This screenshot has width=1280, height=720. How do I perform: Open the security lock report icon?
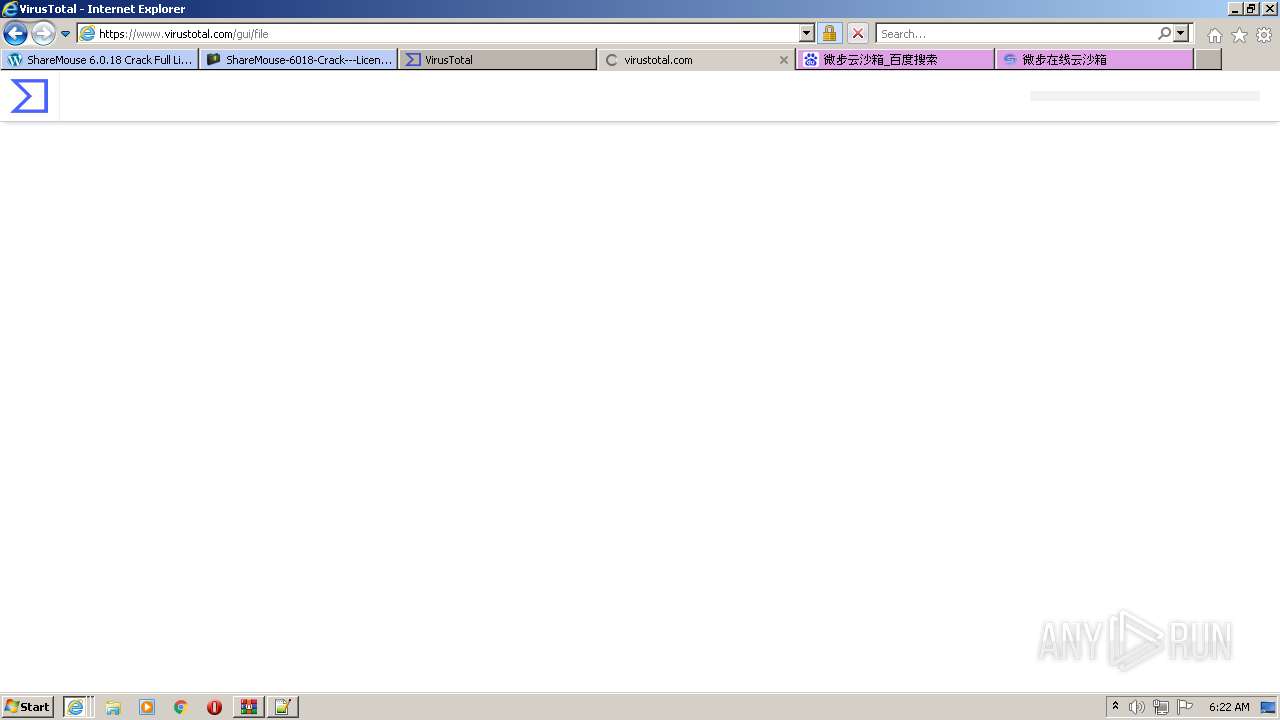(x=829, y=33)
